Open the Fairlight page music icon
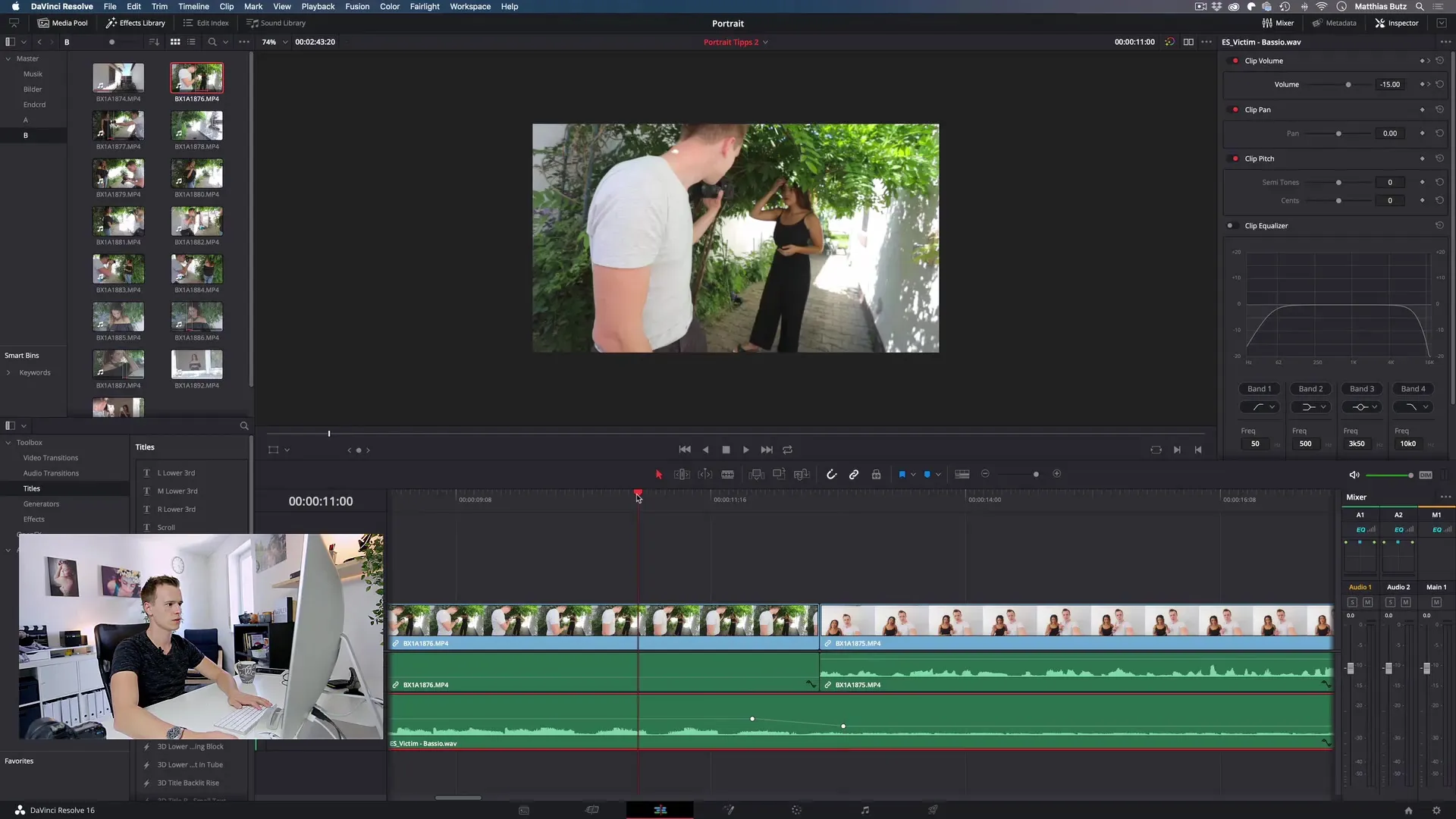Screen dimensions: 1456x819 pyautogui.click(x=864, y=810)
